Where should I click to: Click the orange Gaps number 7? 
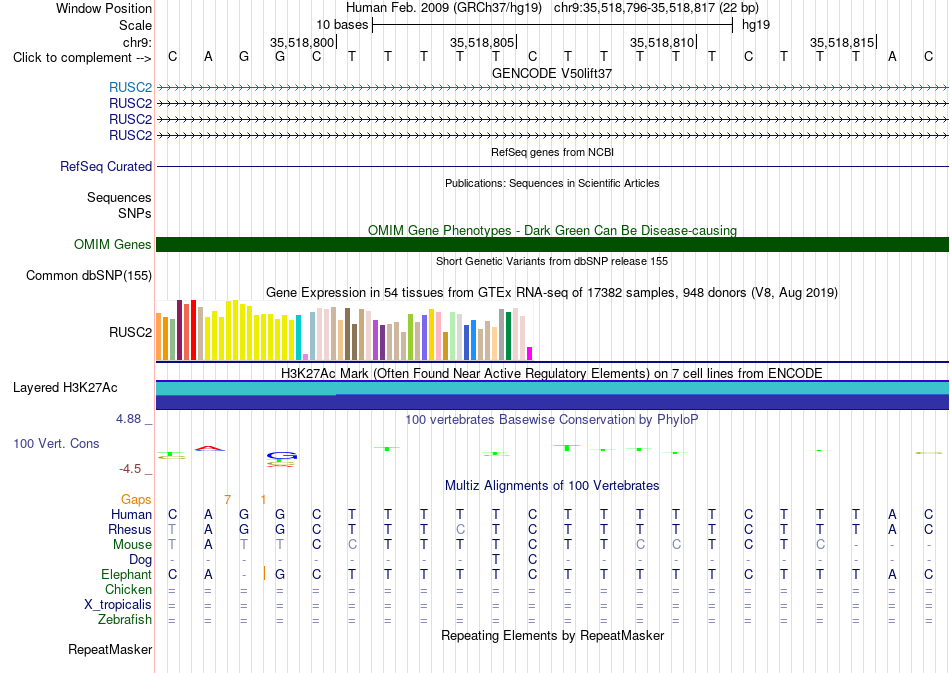pyautogui.click(x=227, y=500)
